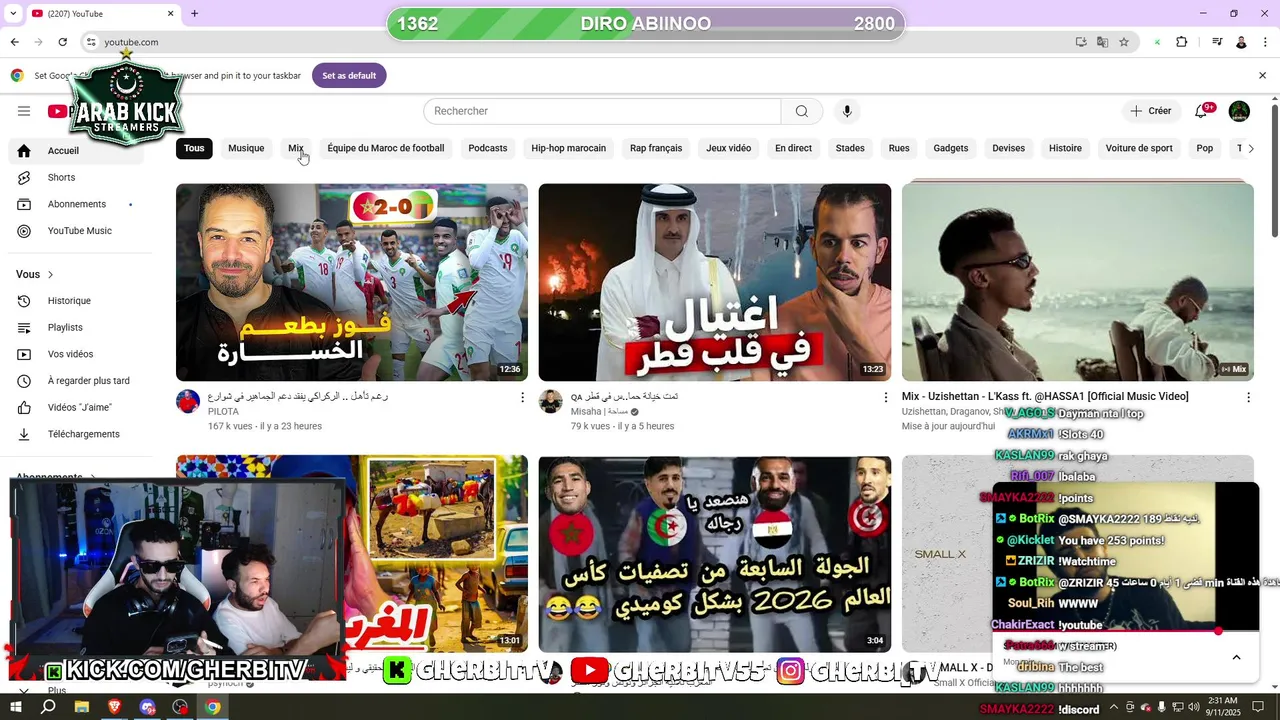The image size is (1280, 720).
Task: Open Chrome media controls icon
Action: click(x=1217, y=42)
